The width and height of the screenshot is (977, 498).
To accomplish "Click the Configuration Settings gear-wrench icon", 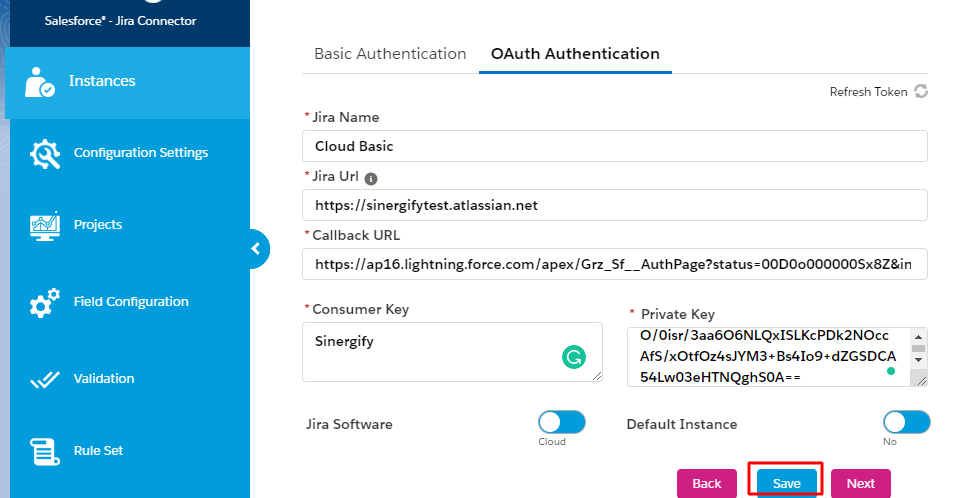I will tap(45, 154).
